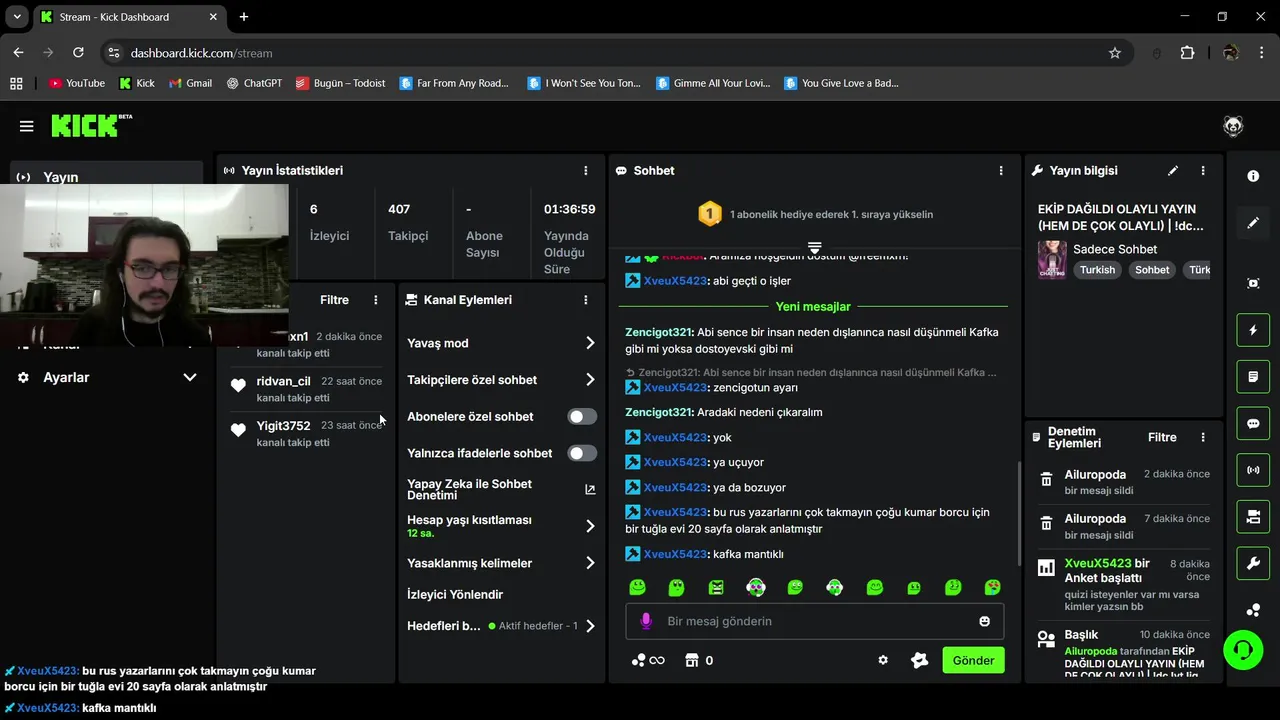Click username Zencigot321 asking about Kafka

click(659, 332)
